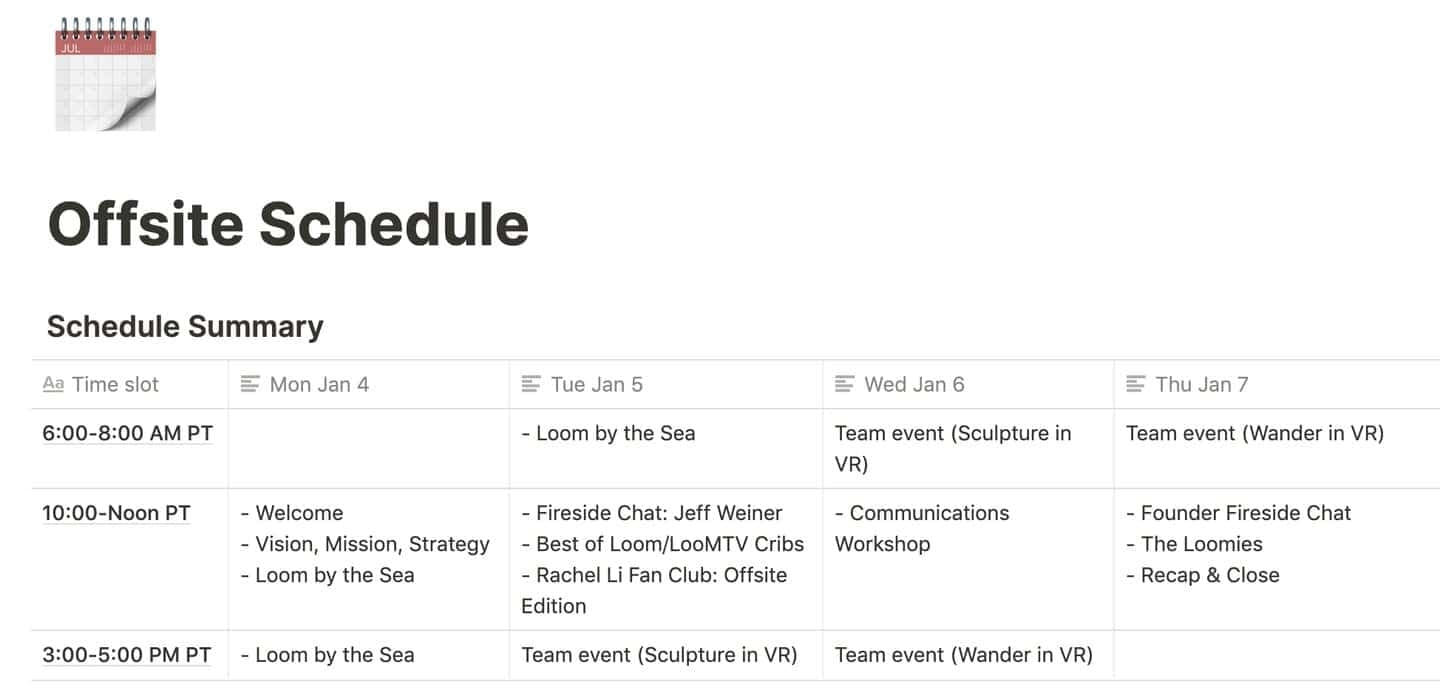Open the 3:00-5:00 PM PT entry
1440x693 pixels.
point(126,656)
